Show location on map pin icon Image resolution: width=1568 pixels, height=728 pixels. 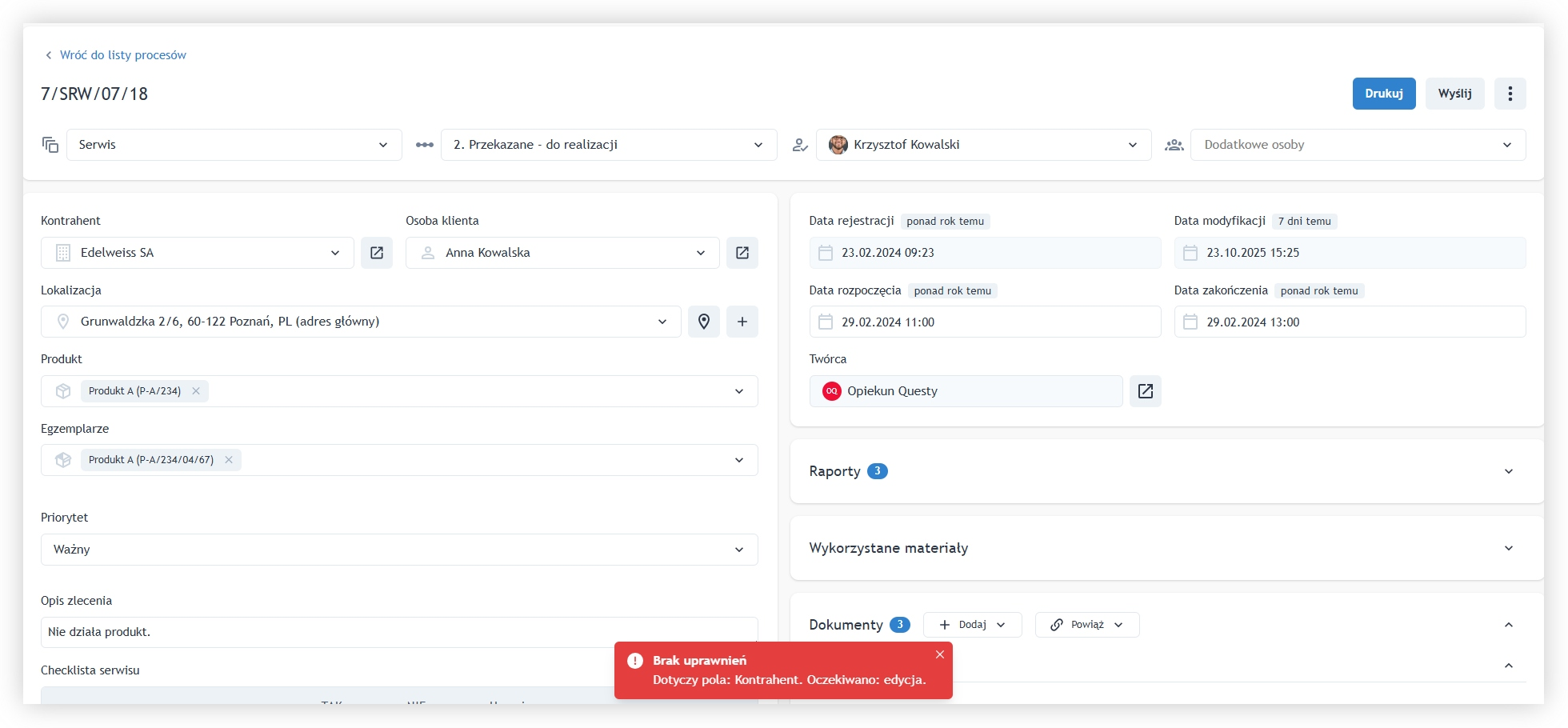tap(703, 322)
